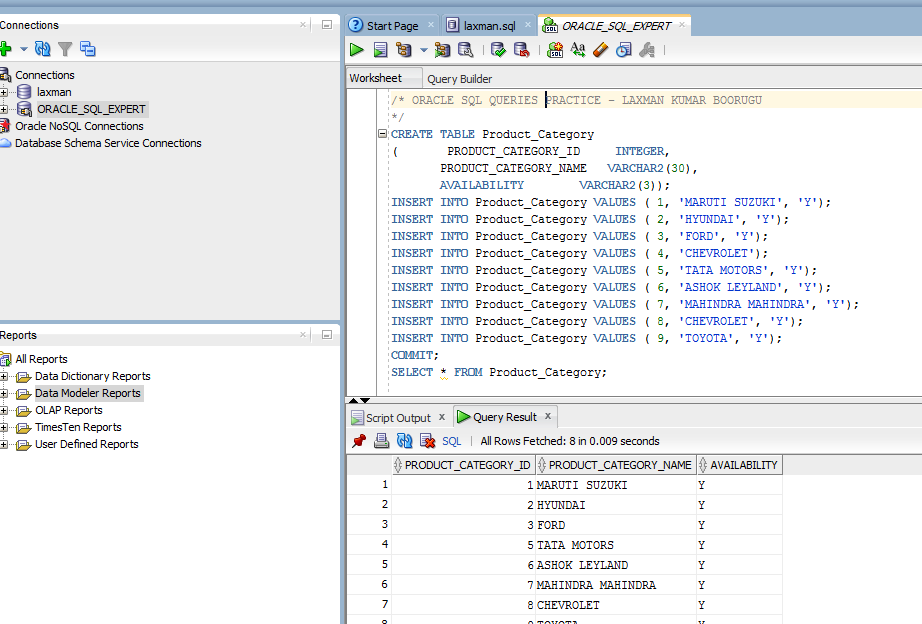
Task: Toggle the To Upper/Lower Case icon
Action: point(579,49)
